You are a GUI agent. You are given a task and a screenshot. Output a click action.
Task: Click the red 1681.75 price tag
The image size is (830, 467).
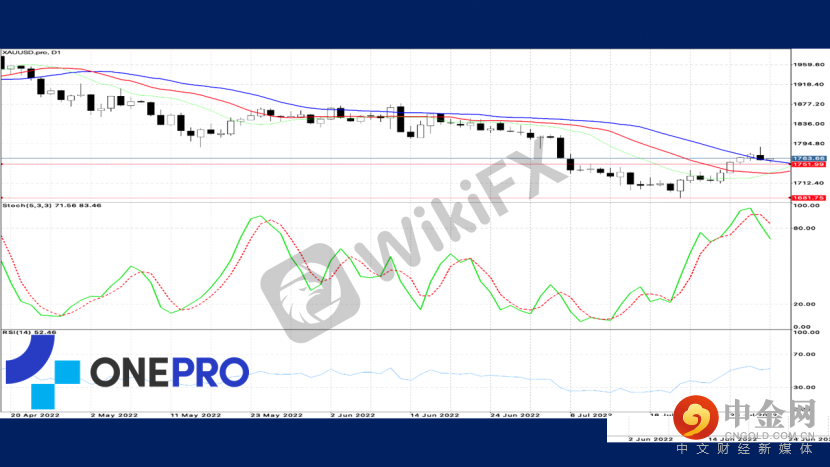point(809,198)
